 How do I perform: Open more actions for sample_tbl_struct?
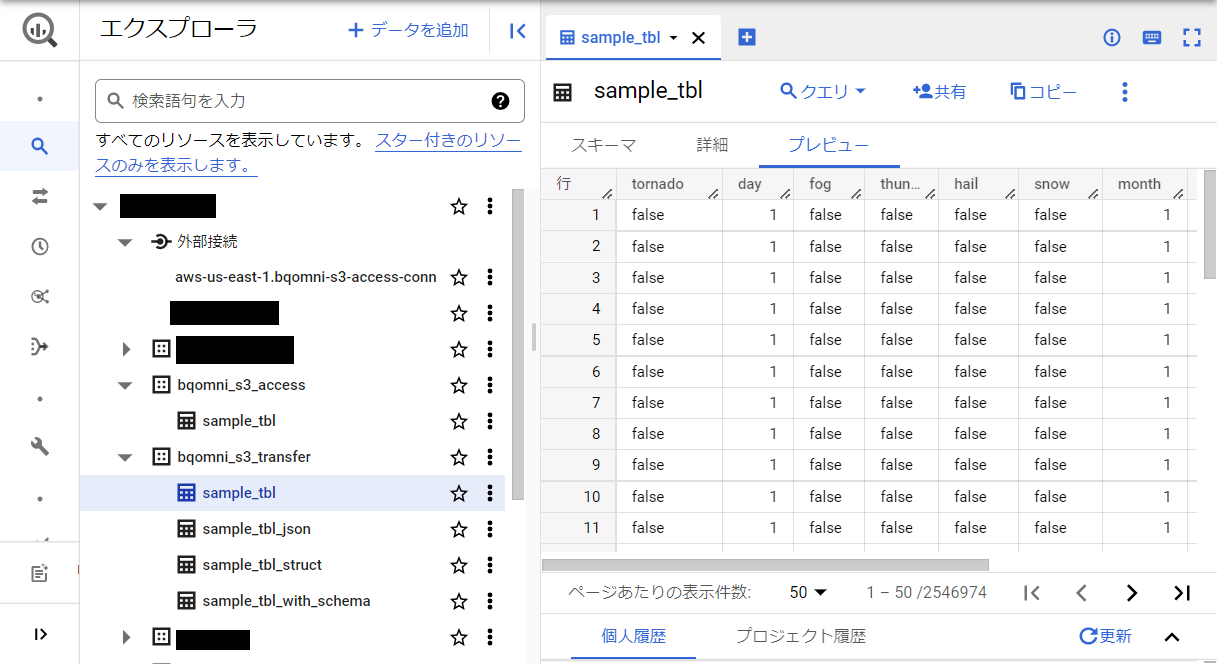(490, 565)
